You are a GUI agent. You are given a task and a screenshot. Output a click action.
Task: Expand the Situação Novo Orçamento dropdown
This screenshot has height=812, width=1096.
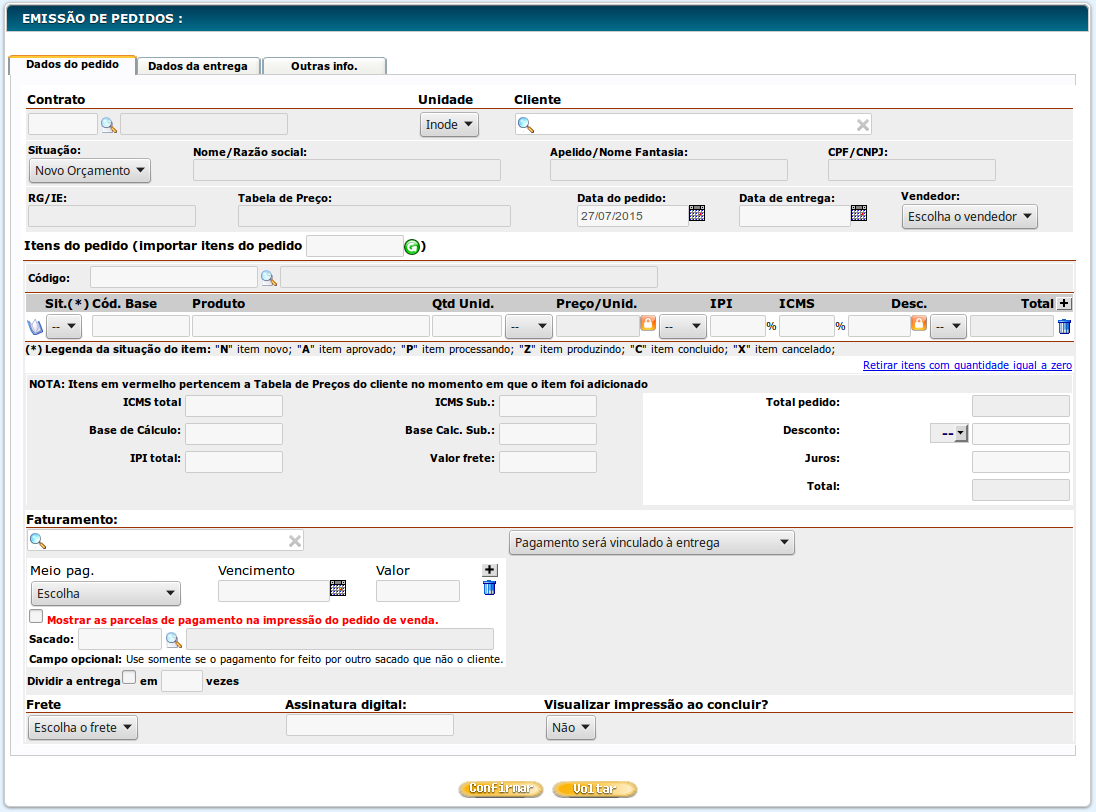[89, 171]
